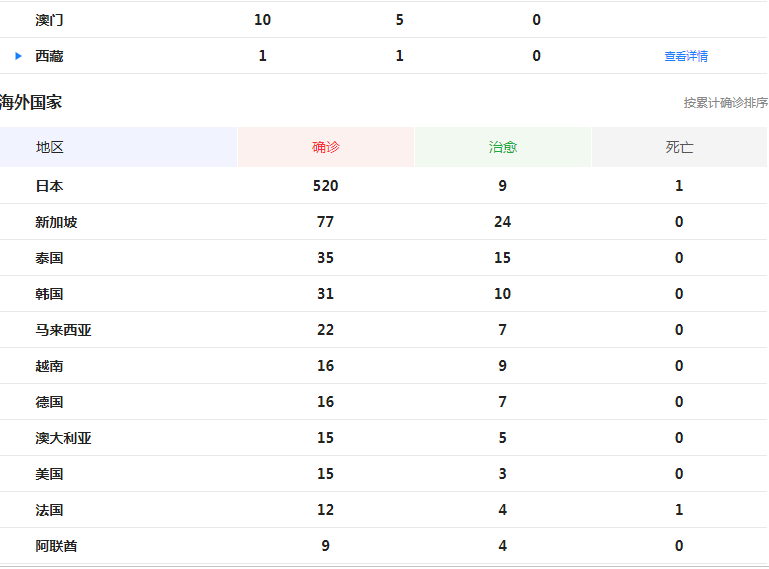Select the 美国 country row
Screen dimensions: 769x569
(x=50, y=474)
